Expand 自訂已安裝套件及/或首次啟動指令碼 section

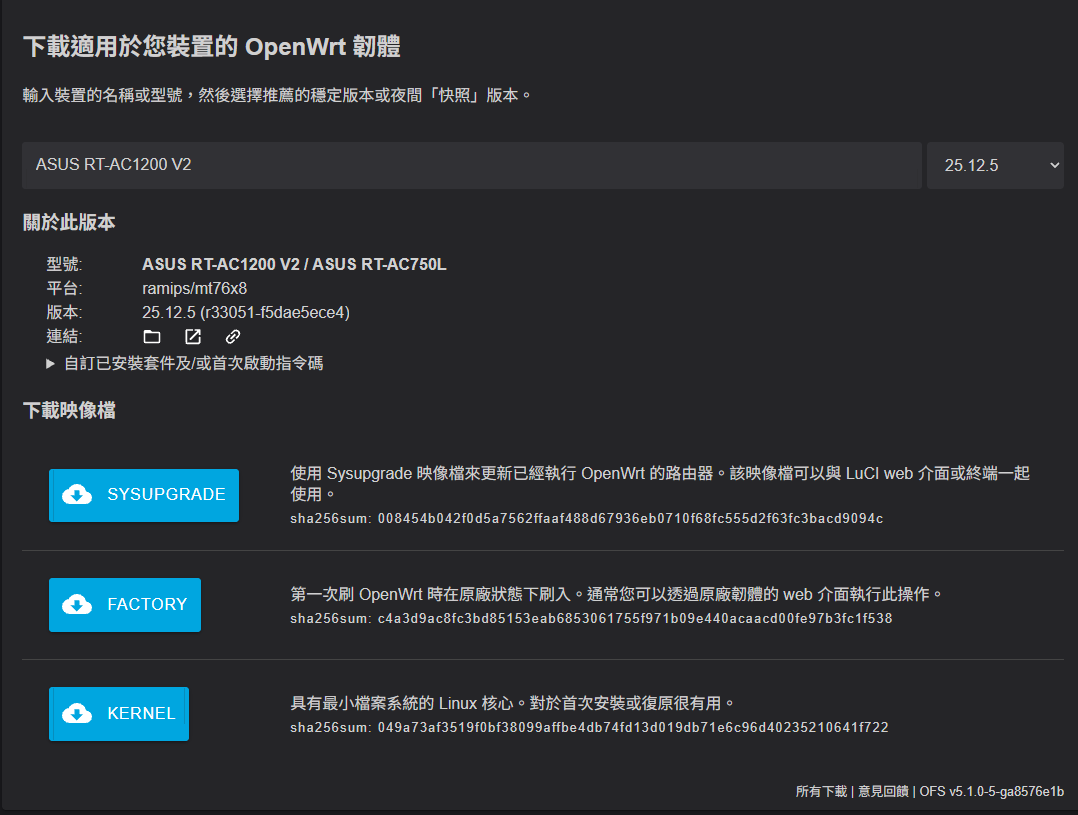tap(184, 363)
